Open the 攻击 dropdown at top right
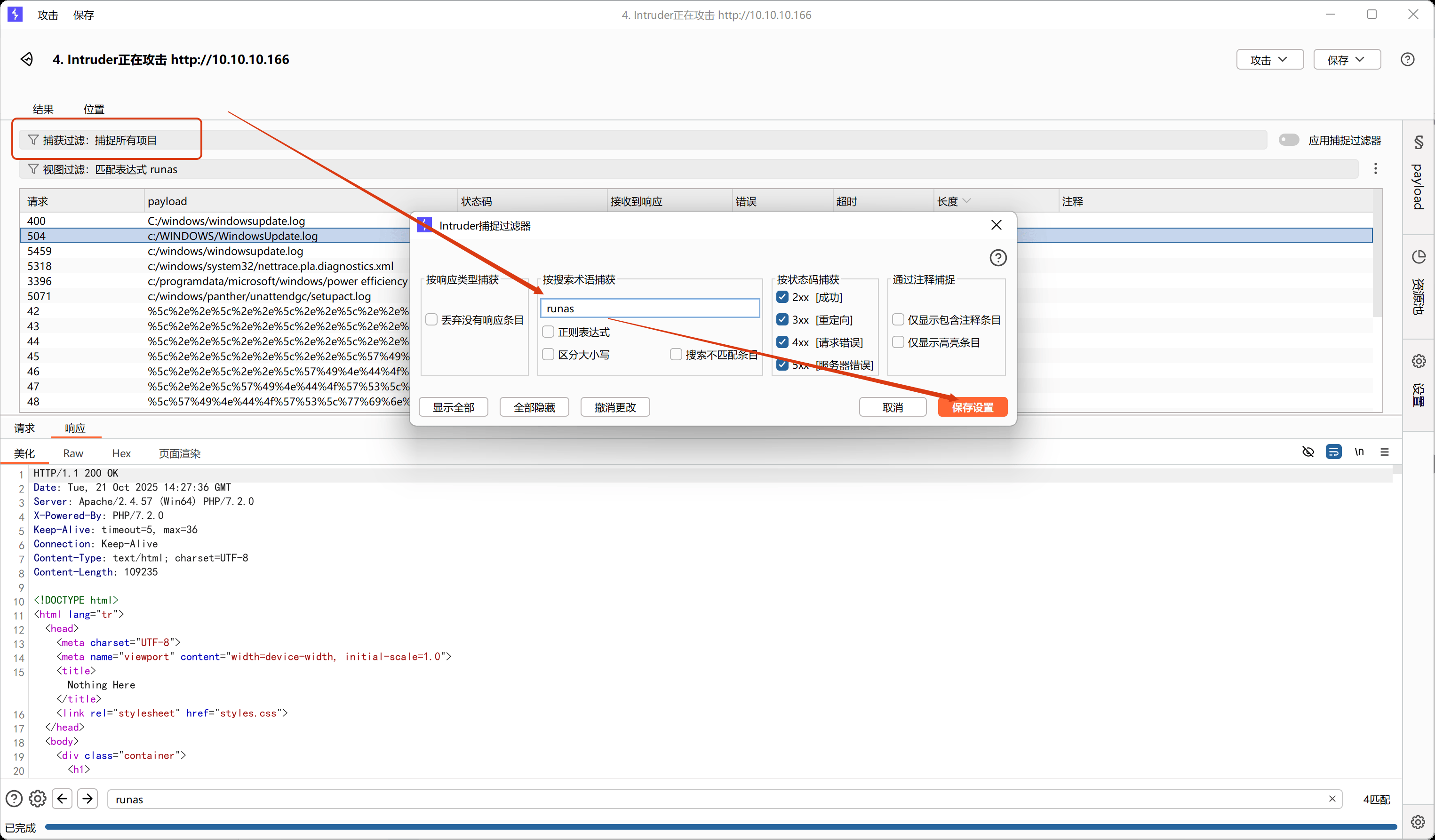The width and height of the screenshot is (1435, 840). tap(1269, 59)
